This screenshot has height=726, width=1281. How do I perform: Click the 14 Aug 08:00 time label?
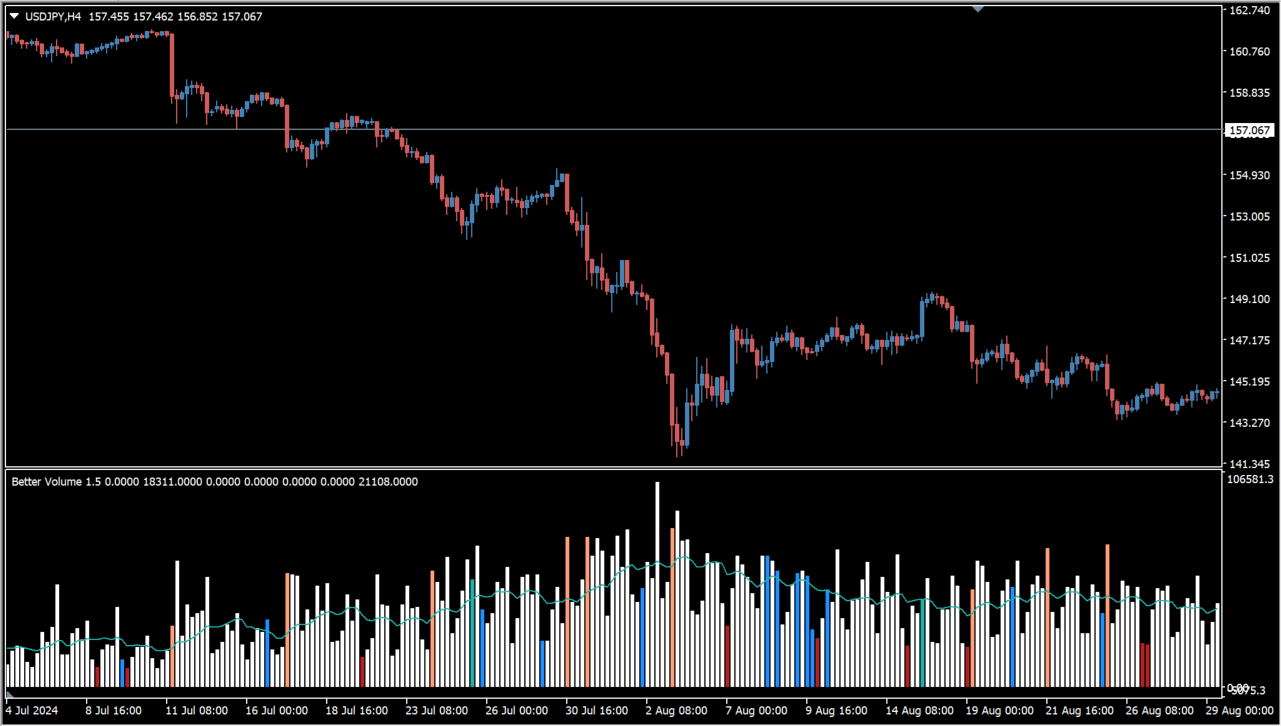click(x=917, y=711)
